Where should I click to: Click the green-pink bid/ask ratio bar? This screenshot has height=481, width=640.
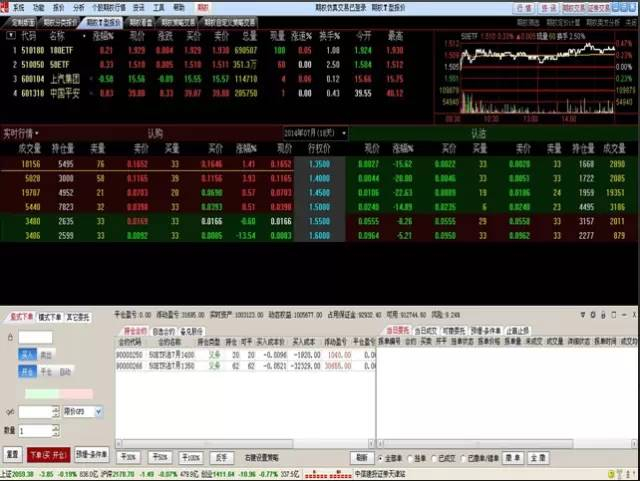59,394
